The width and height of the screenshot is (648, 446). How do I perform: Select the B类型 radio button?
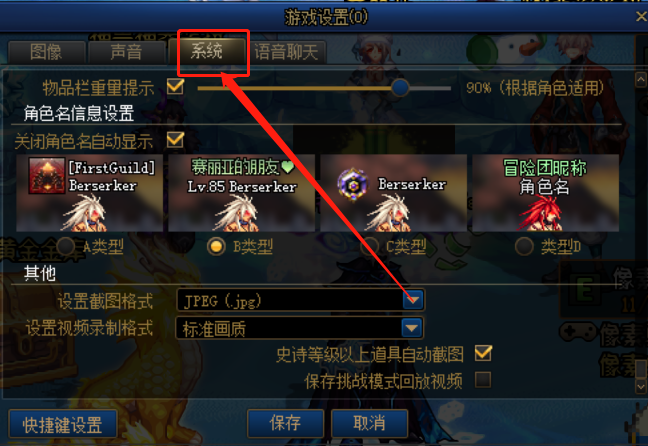tap(216, 246)
